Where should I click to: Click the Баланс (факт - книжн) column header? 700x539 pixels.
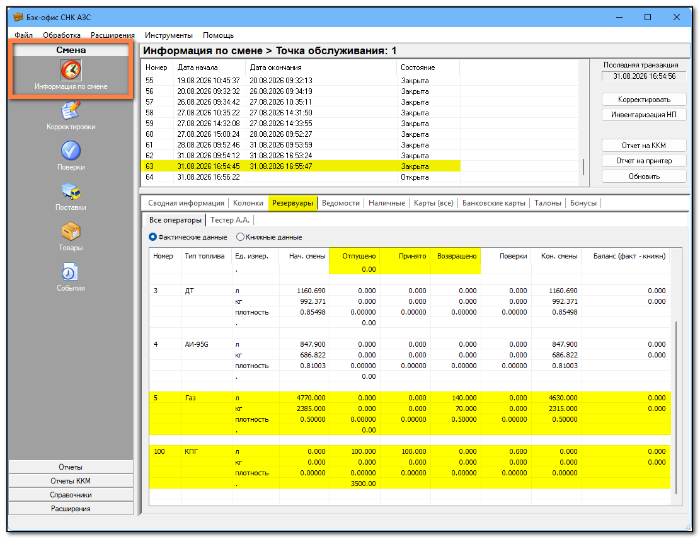(626, 256)
